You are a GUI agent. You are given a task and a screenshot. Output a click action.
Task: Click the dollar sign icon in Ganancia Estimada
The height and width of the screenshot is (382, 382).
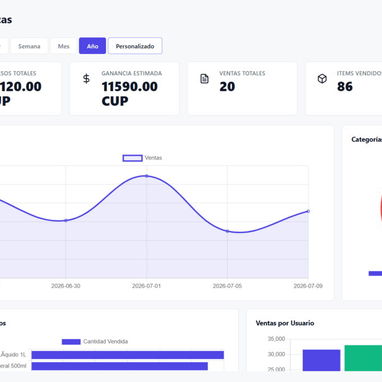point(86,79)
